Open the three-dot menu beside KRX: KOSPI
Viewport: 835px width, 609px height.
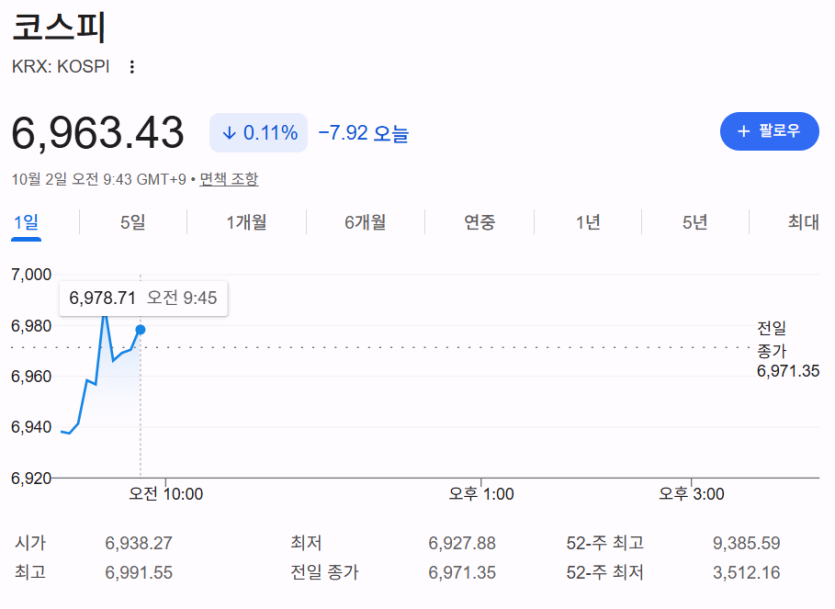pos(132,67)
